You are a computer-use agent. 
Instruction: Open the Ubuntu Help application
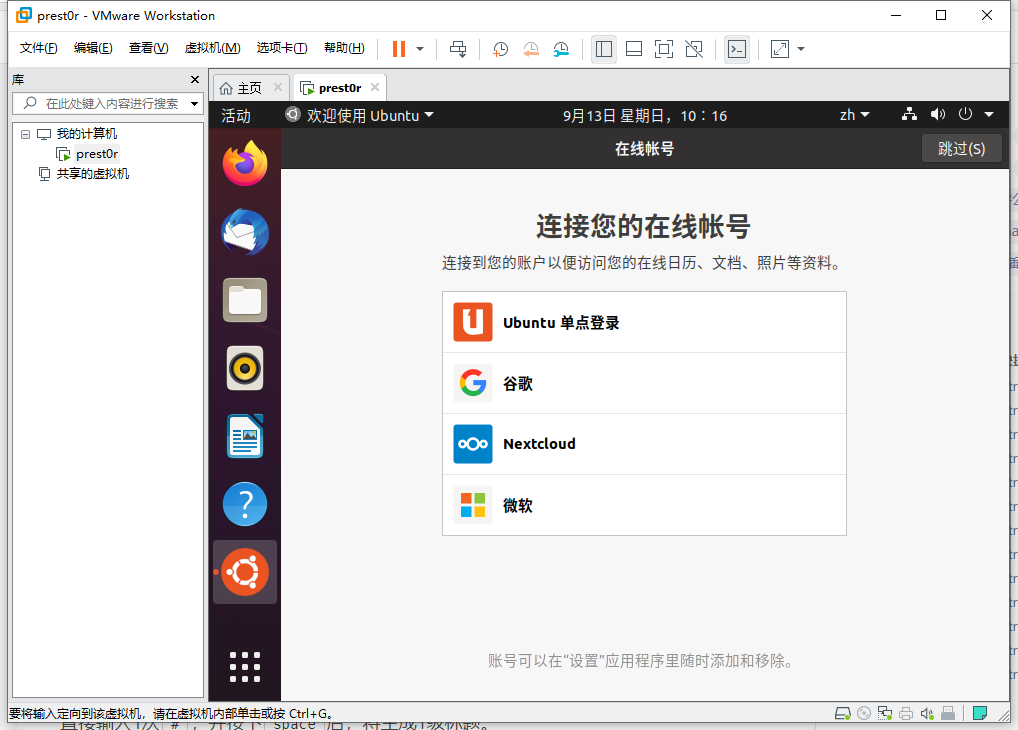(244, 504)
